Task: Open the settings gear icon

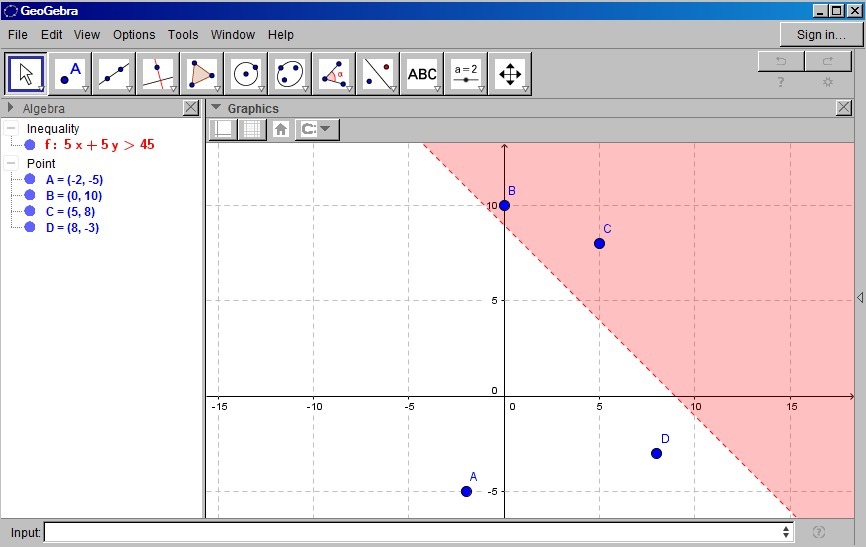Action: coord(827,82)
